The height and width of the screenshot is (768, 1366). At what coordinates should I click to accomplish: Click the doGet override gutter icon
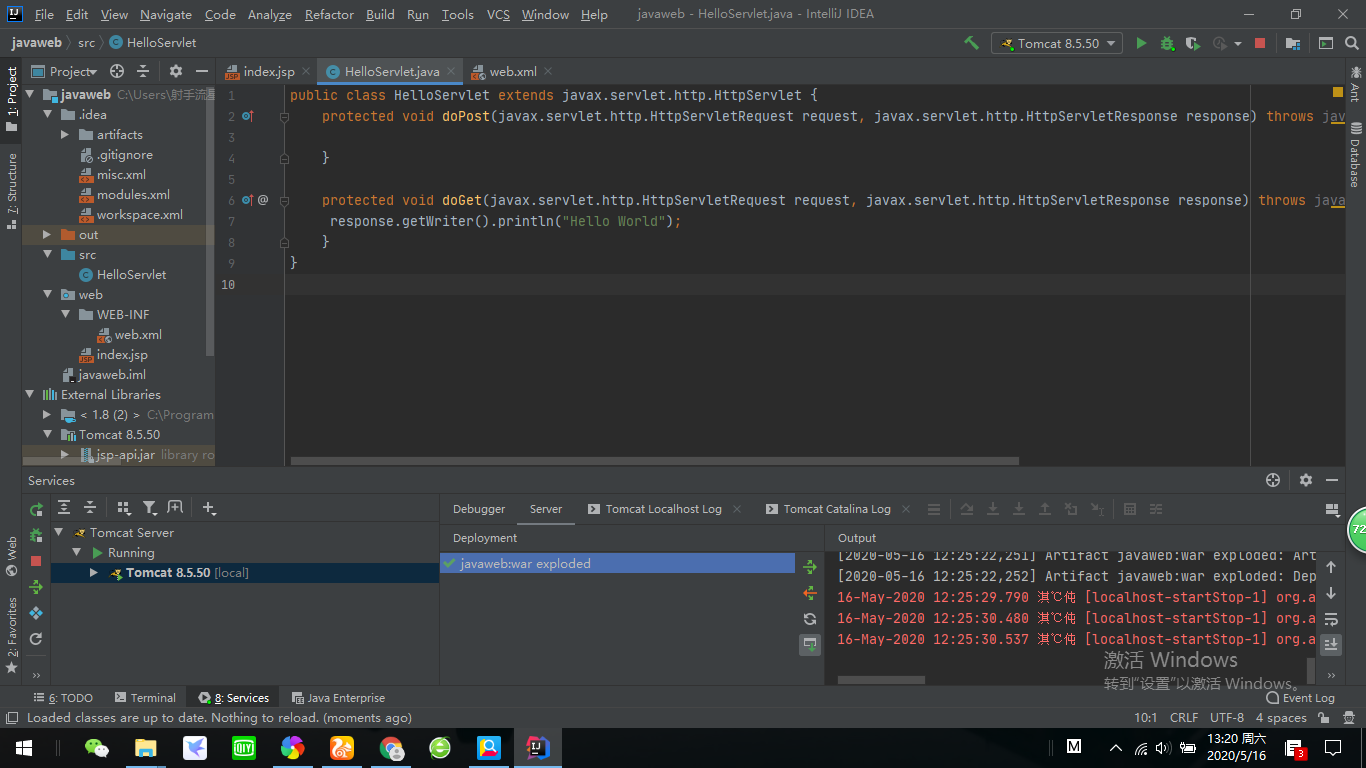click(247, 200)
